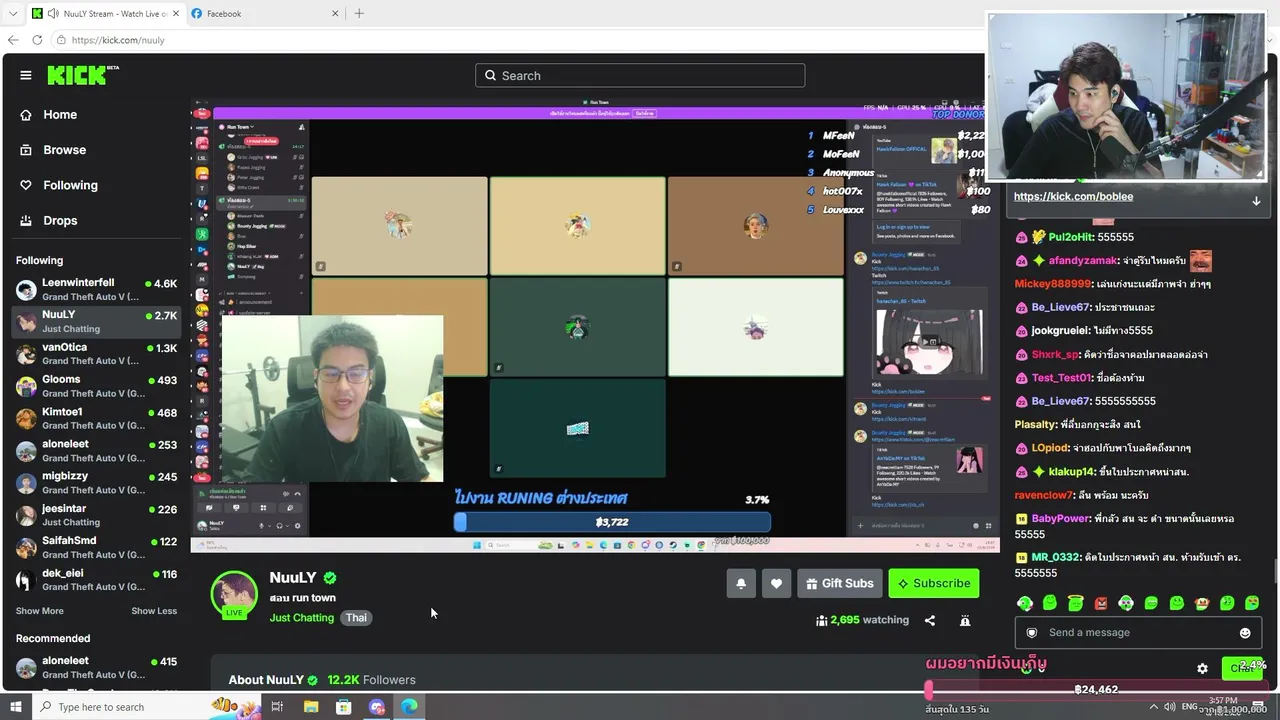Click the Gift Subs button
Viewport: 1280px width, 720px height.
click(x=840, y=584)
